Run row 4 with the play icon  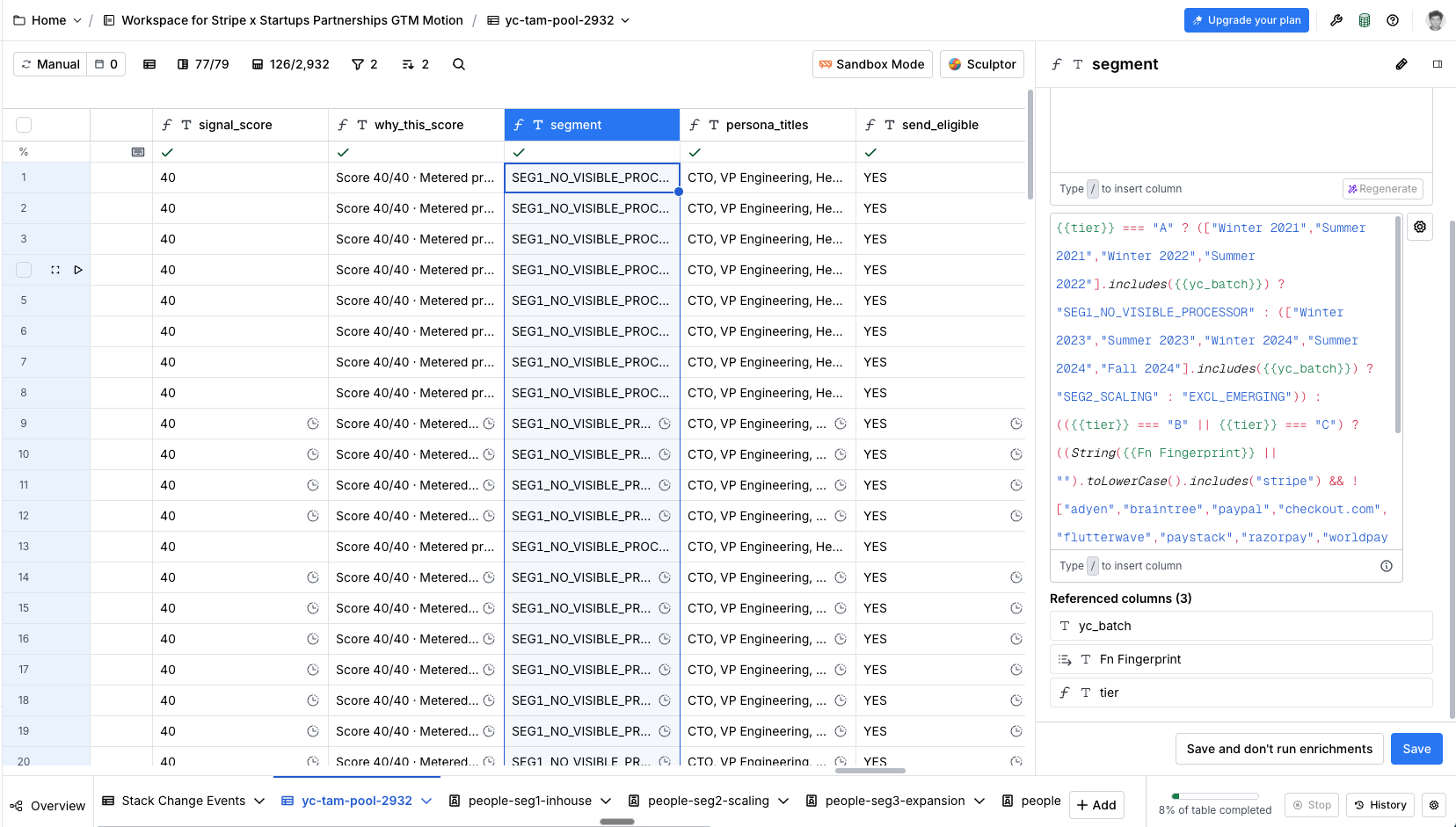pos(78,270)
